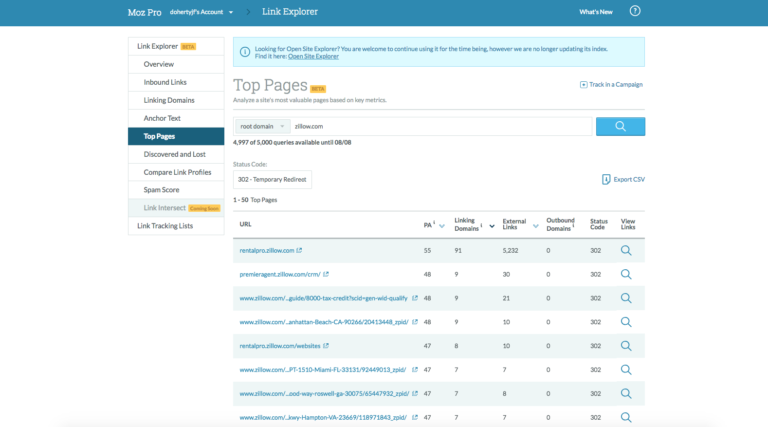Viewport: 768px width, 427px height.
Task: Open the Status Code filter dropdown
Action: click(272, 180)
